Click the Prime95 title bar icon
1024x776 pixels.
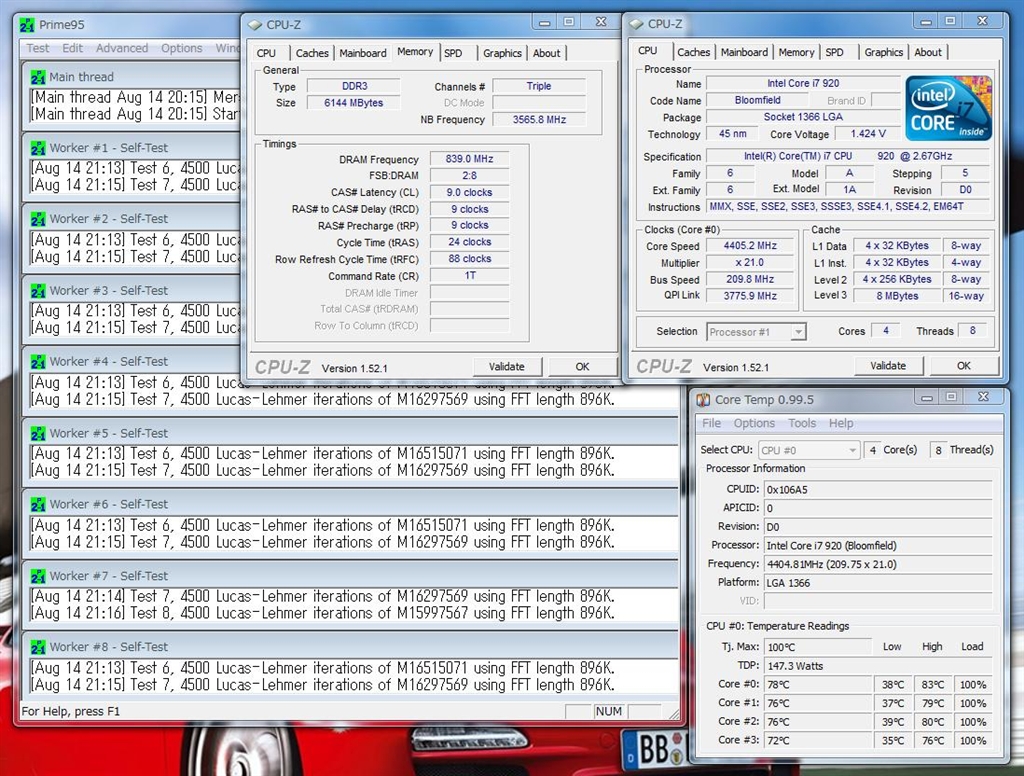(x=26, y=24)
